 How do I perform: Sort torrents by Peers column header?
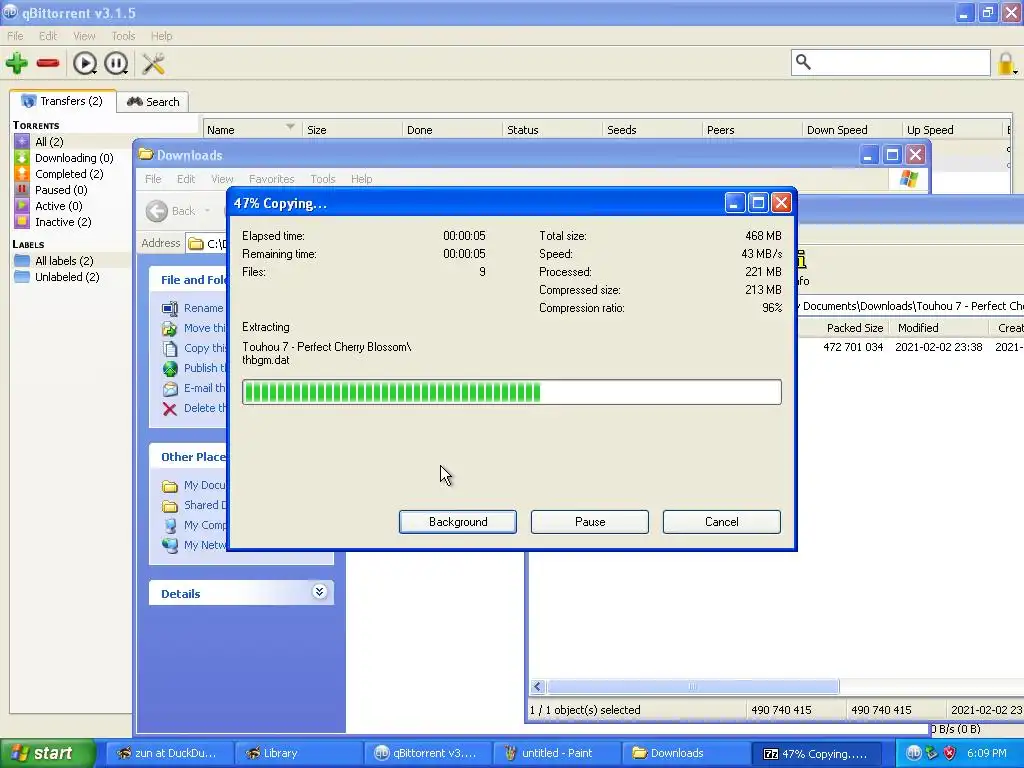point(752,129)
